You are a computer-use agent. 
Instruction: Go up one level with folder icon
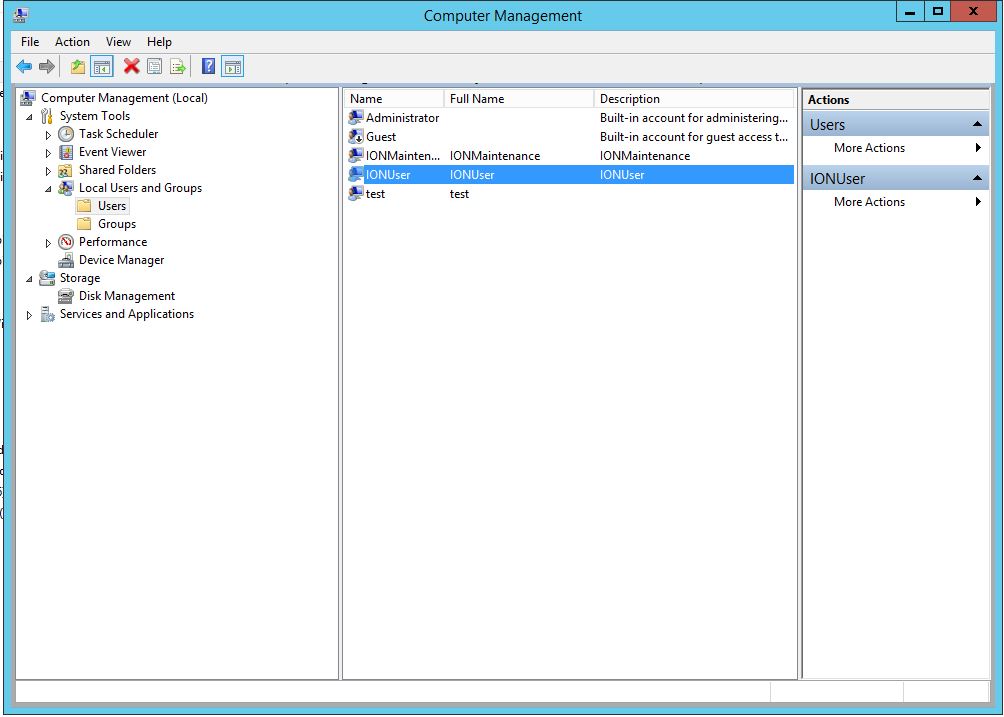(77, 66)
